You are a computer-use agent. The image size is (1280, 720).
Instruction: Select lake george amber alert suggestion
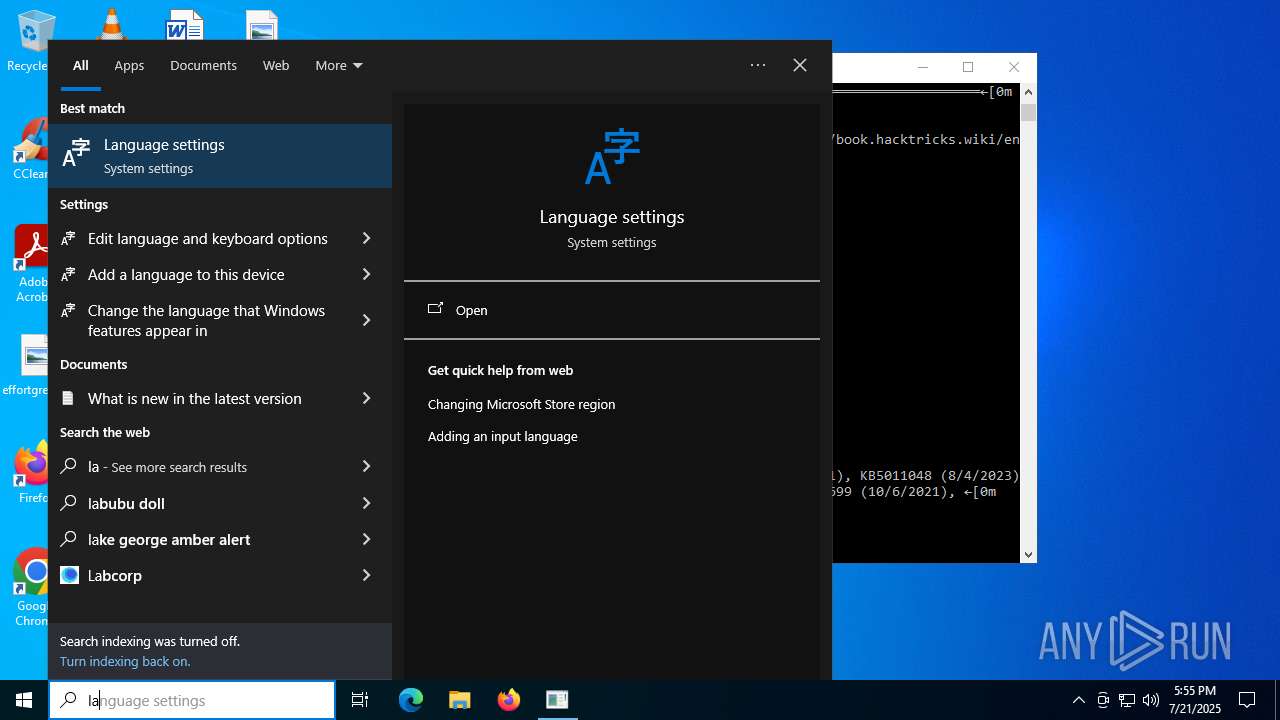(169, 539)
